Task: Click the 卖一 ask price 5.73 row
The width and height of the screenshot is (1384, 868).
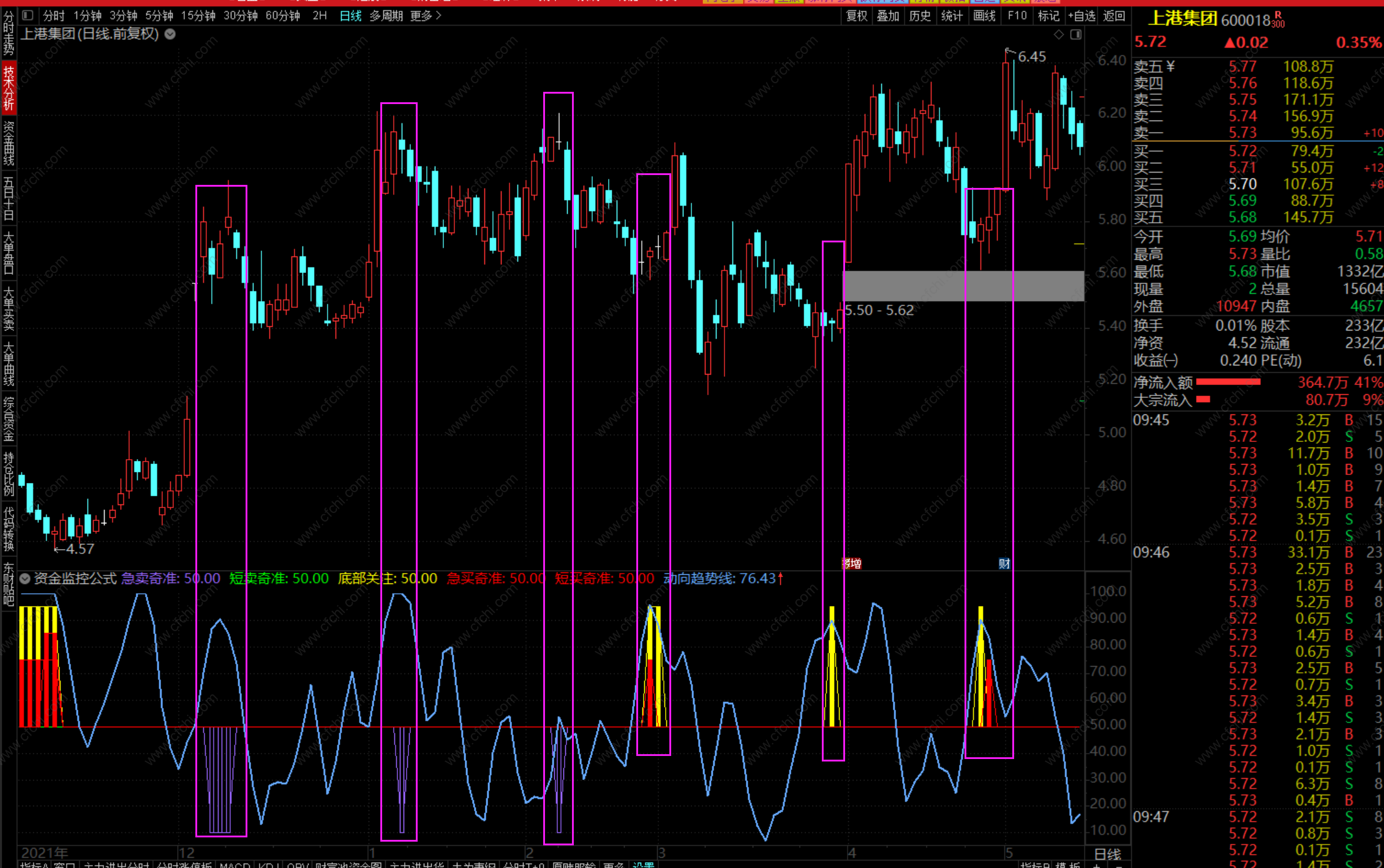Action: coord(1243,133)
